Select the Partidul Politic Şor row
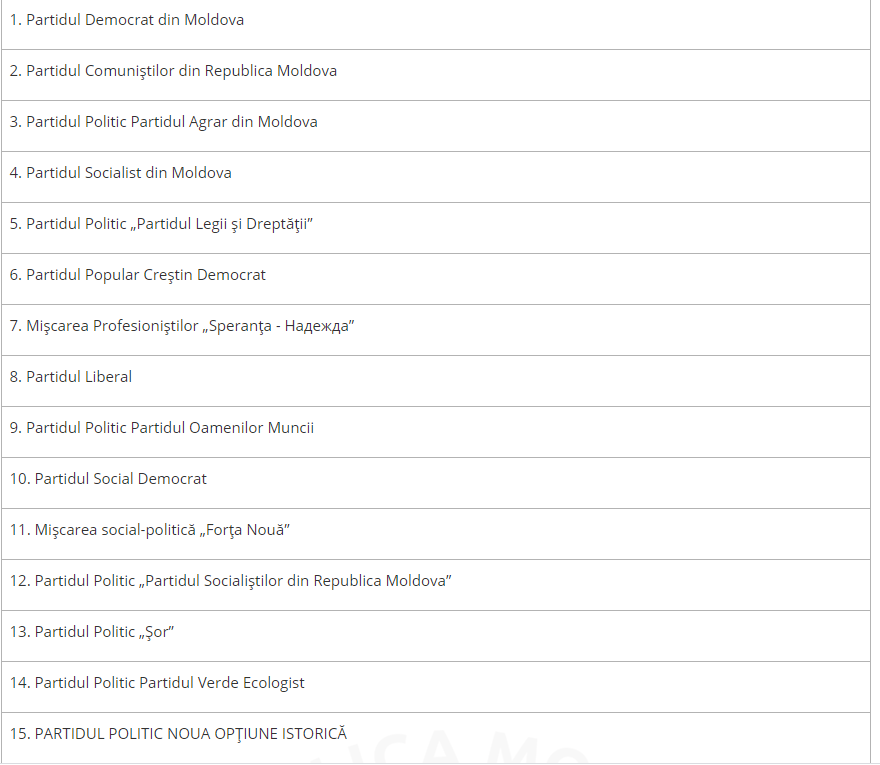 [436, 636]
